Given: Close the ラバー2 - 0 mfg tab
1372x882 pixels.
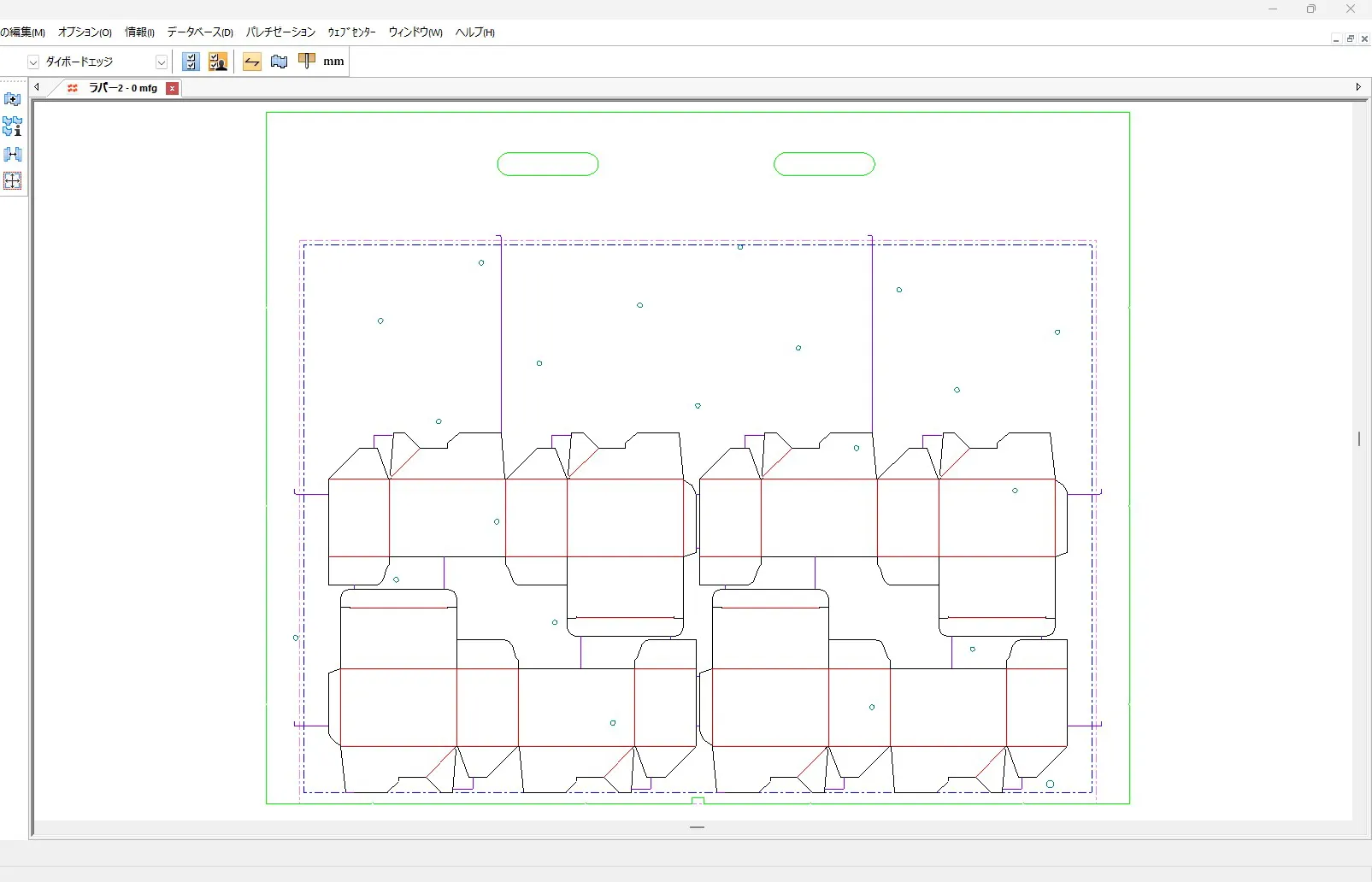Looking at the screenshot, I should tap(173, 88).
